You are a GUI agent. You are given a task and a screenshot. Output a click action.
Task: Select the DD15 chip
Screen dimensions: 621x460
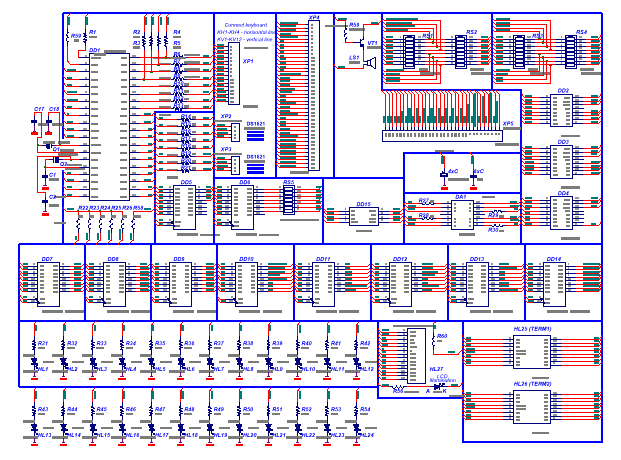click(362, 217)
